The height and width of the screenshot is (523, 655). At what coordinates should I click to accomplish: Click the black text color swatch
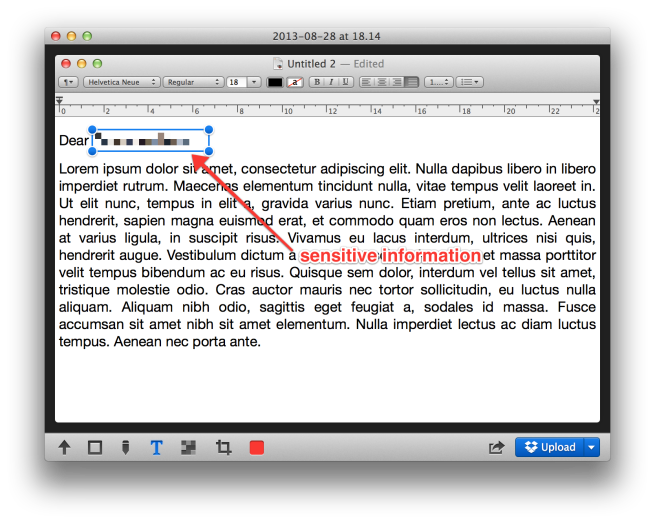(x=275, y=82)
